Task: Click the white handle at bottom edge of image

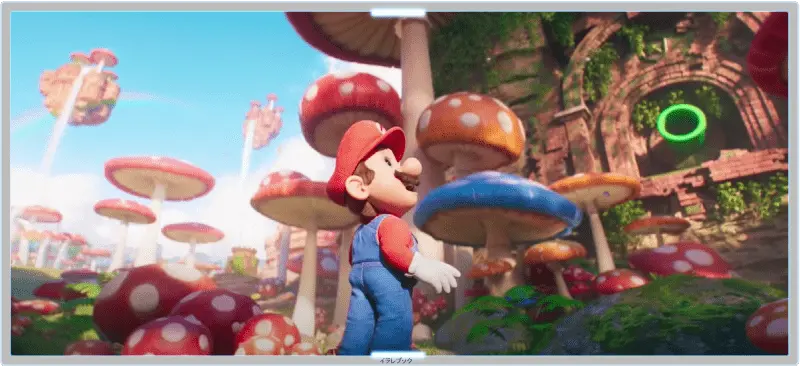Action: tap(398, 354)
